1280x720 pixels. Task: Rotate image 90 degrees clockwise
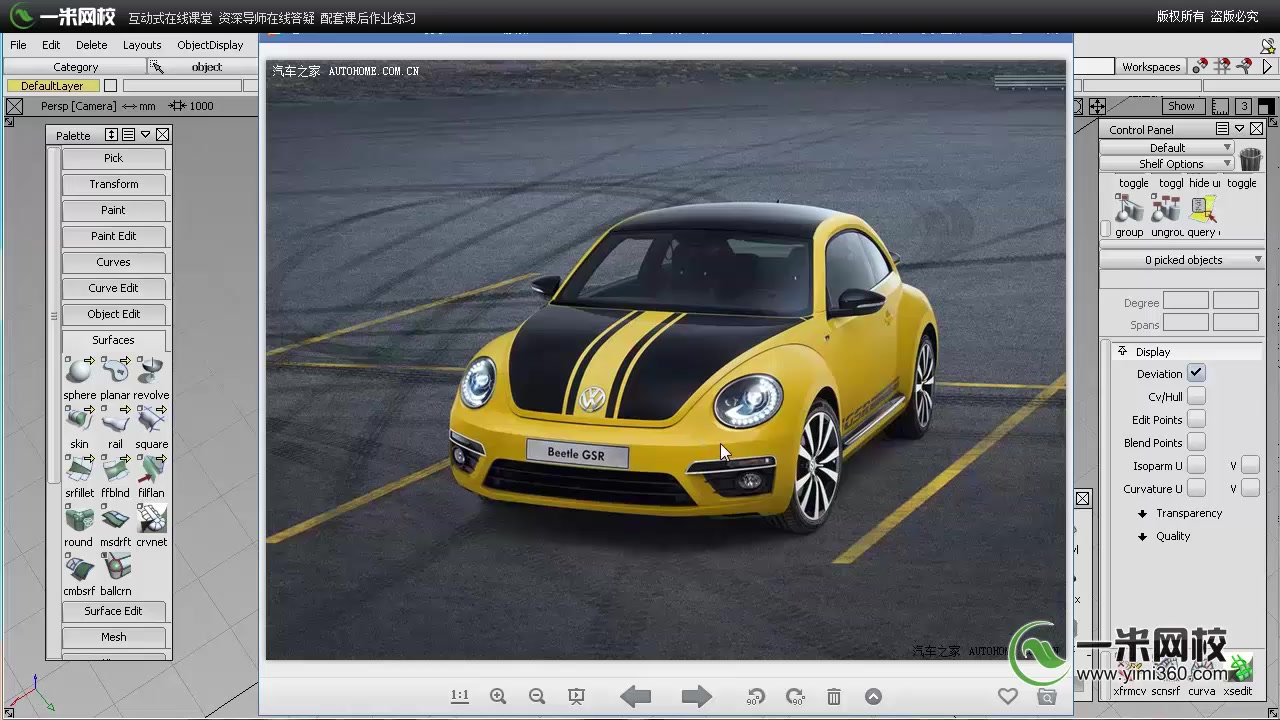click(795, 696)
